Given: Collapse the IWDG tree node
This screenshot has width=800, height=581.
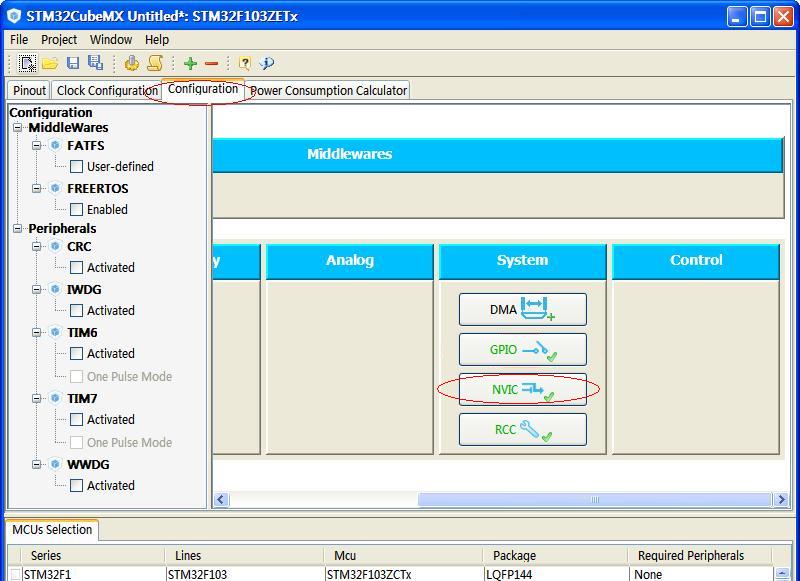Looking at the screenshot, I should (36, 289).
